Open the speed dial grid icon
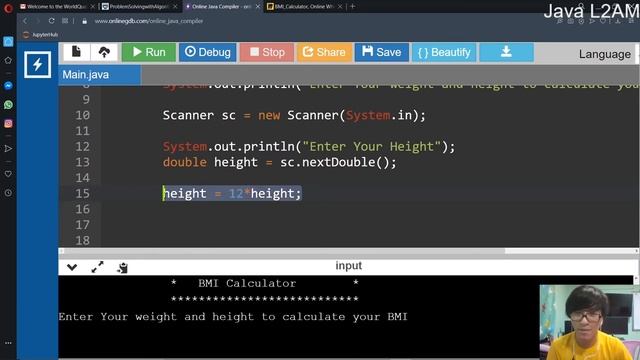Image resolution: width=640 pixels, height=360 pixels. (x=65, y=21)
